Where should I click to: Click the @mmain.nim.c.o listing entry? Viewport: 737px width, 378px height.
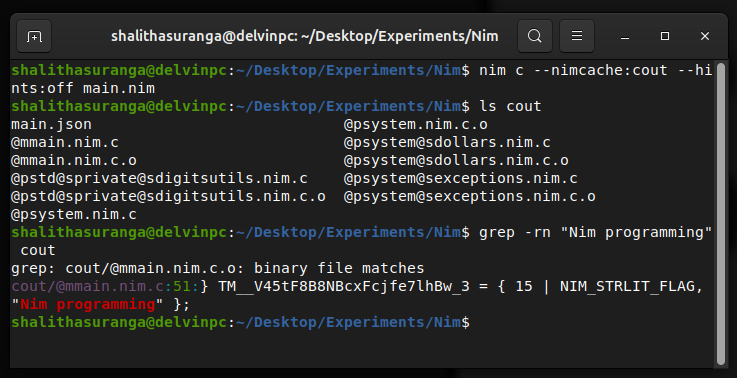pyautogui.click(x=74, y=160)
